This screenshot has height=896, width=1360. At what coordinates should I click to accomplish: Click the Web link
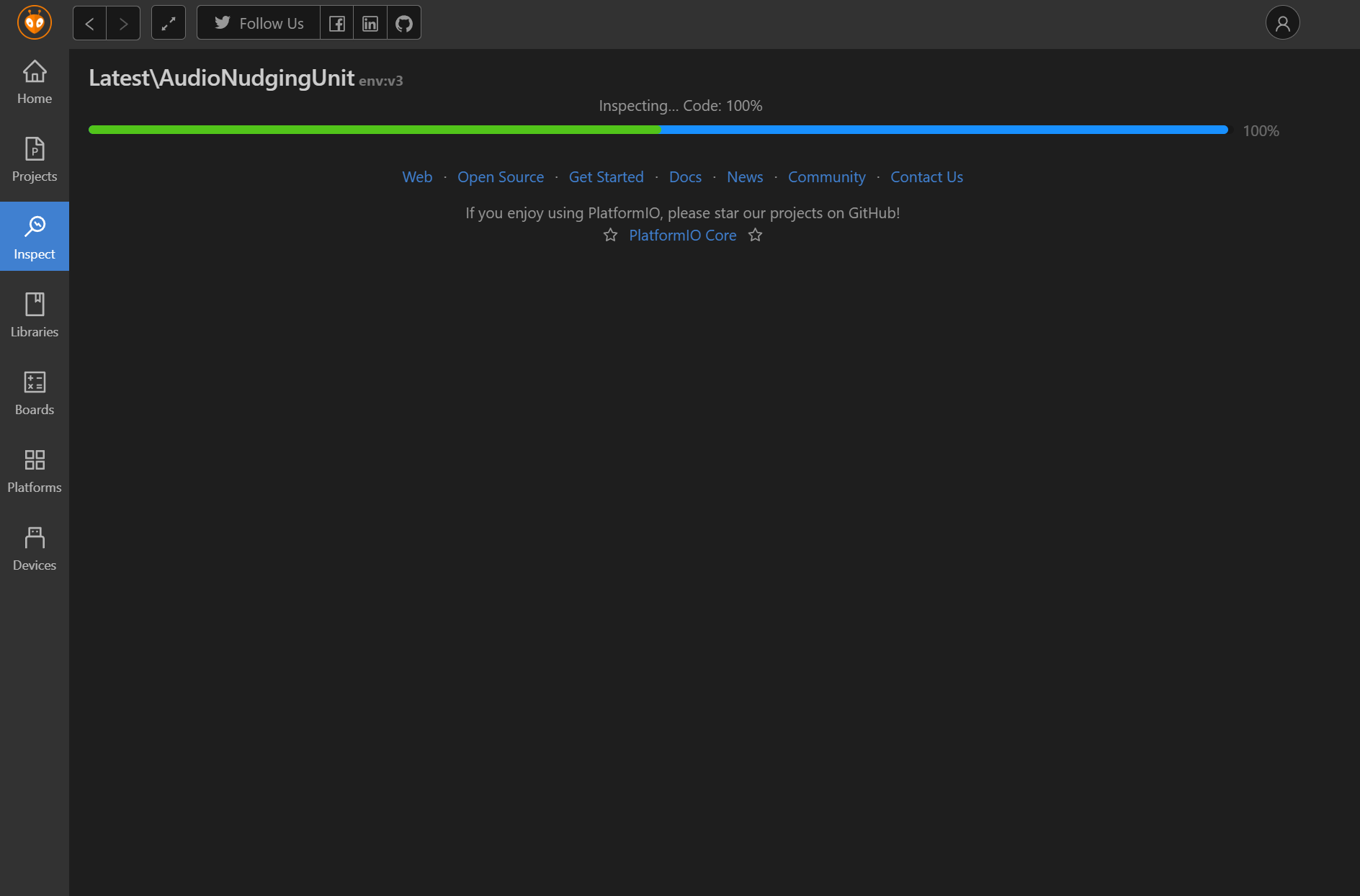coord(417,177)
